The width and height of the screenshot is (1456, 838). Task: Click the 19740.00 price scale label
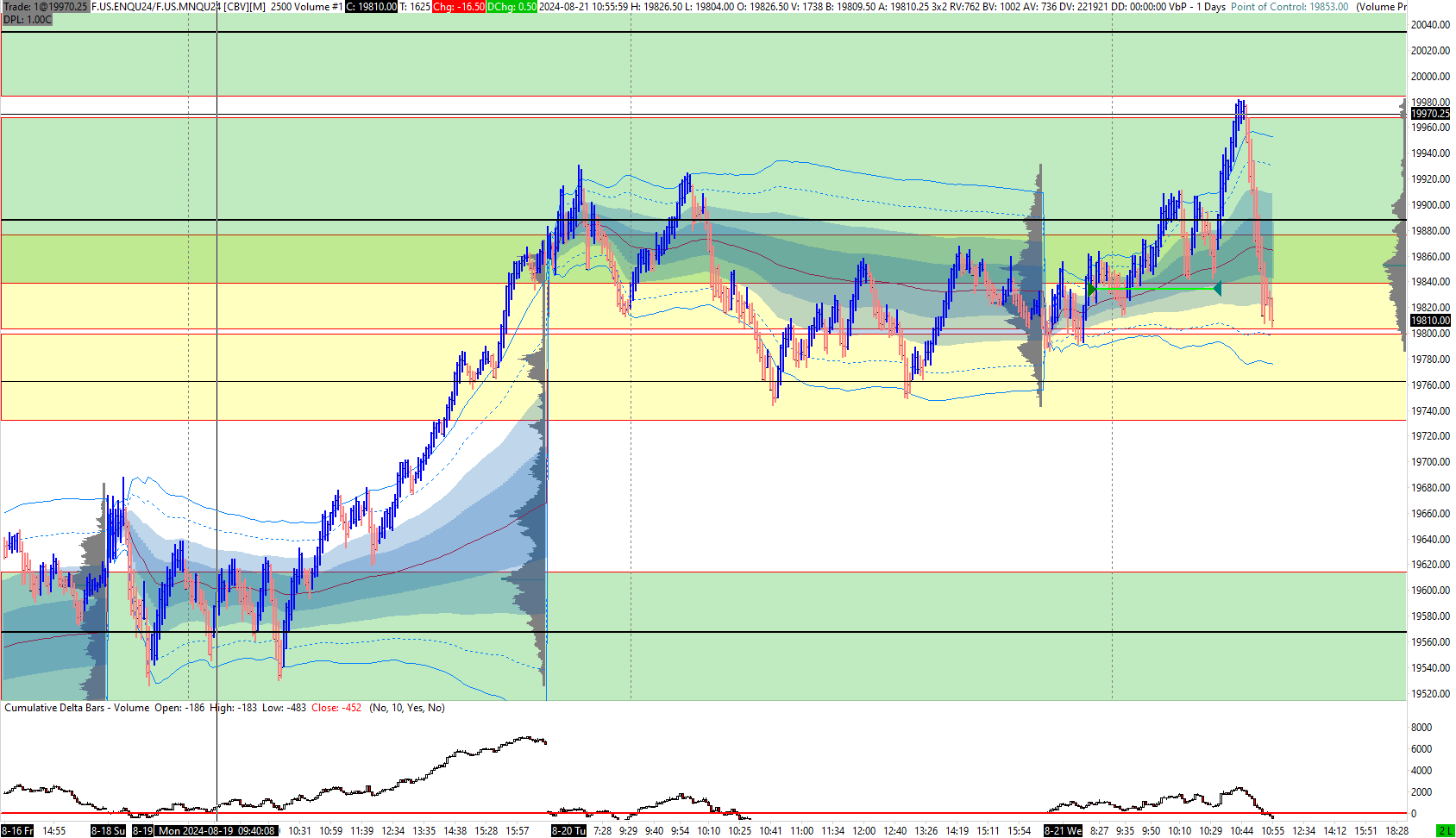(1430, 411)
